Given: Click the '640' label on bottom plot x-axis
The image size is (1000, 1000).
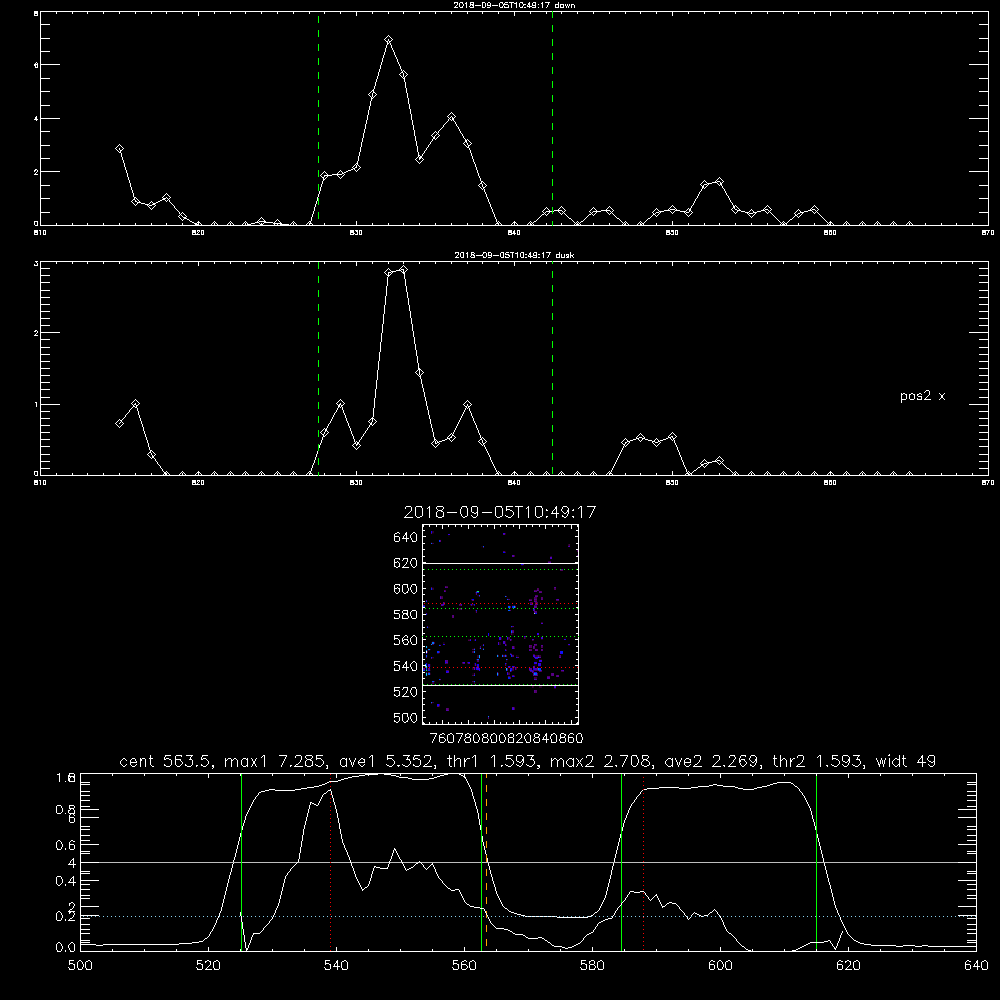Looking at the screenshot, I should pos(976,966).
